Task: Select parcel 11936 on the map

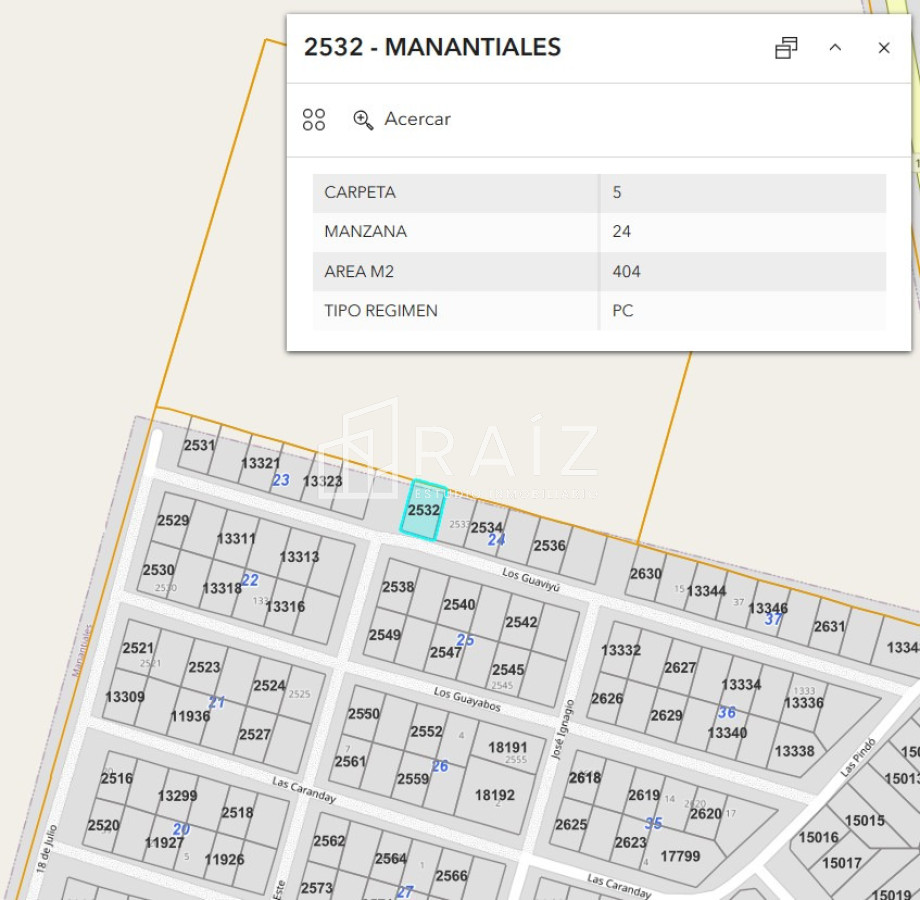Action: tap(190, 716)
